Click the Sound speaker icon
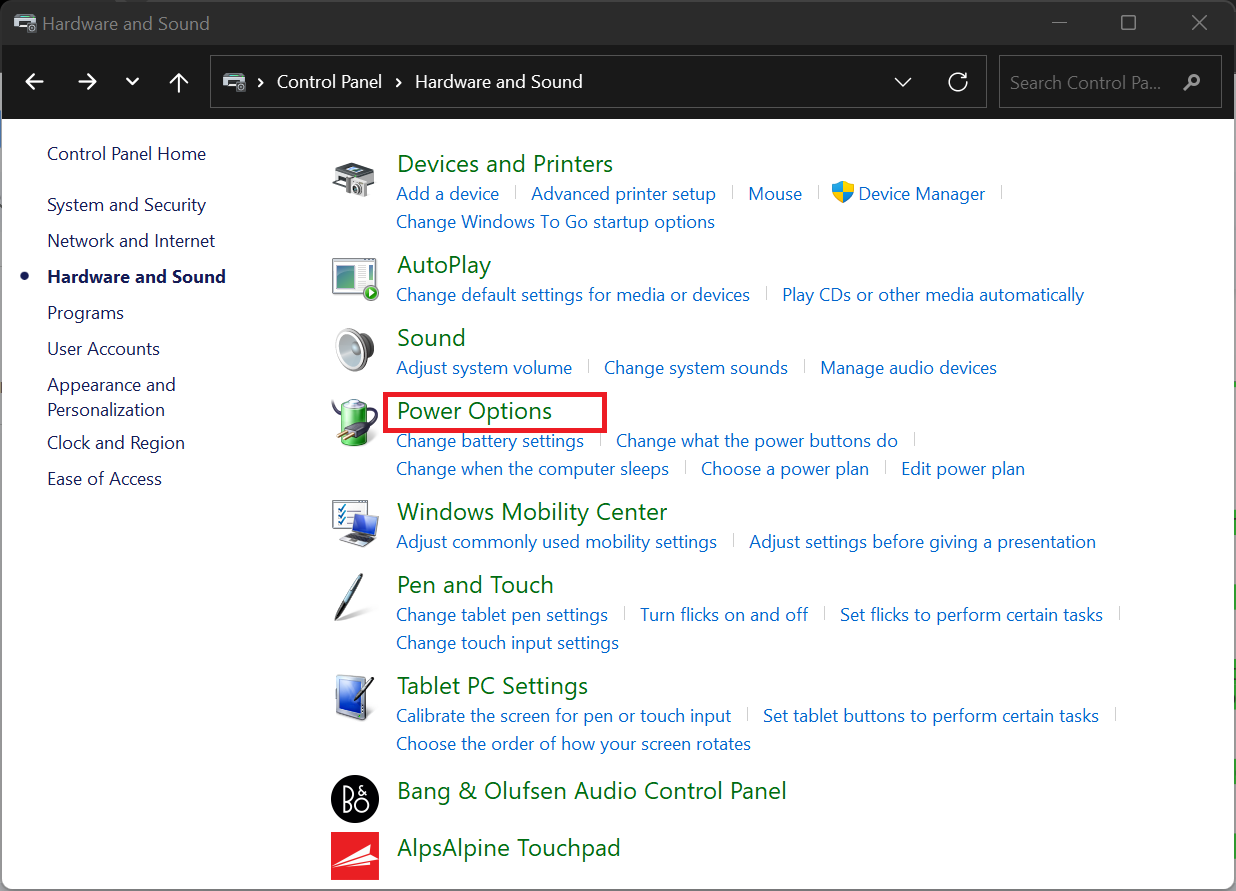The image size is (1236, 891). click(354, 350)
